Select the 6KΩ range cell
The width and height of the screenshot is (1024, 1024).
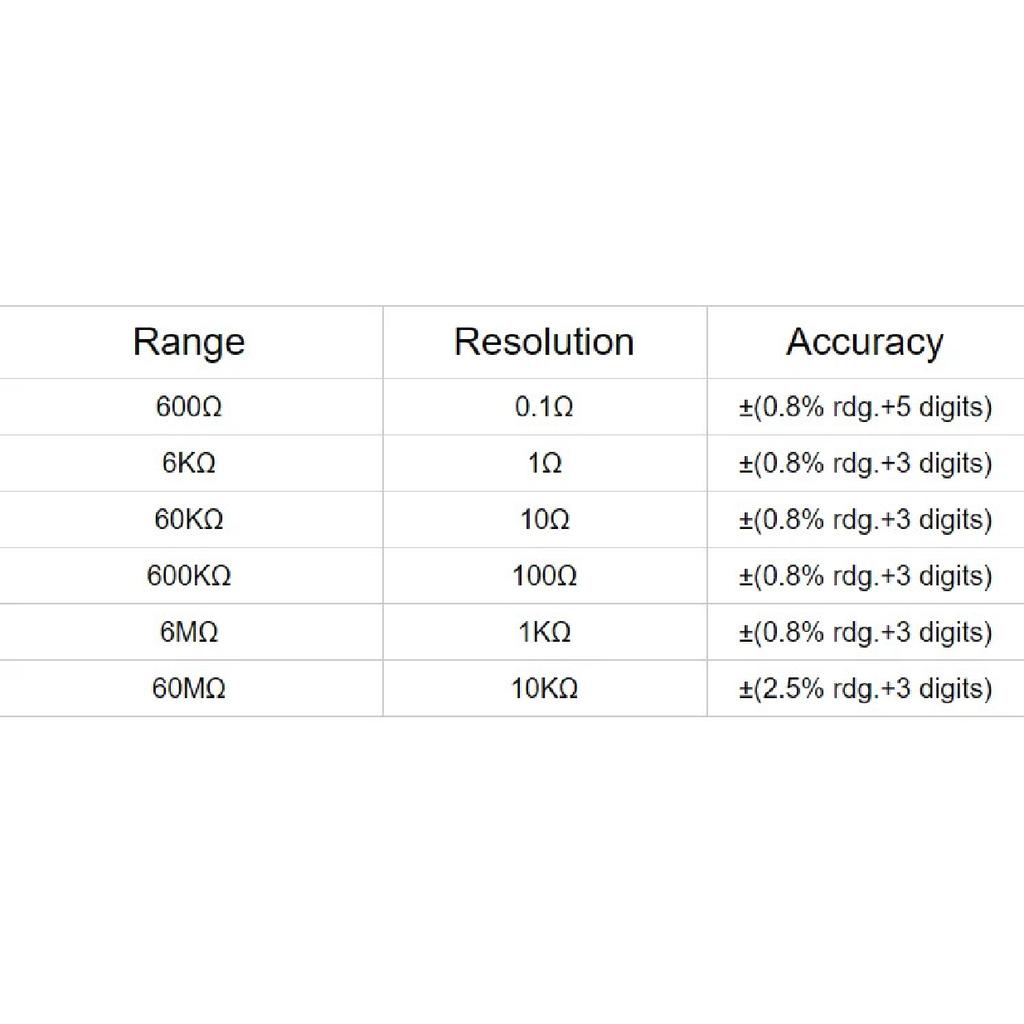coord(189,463)
